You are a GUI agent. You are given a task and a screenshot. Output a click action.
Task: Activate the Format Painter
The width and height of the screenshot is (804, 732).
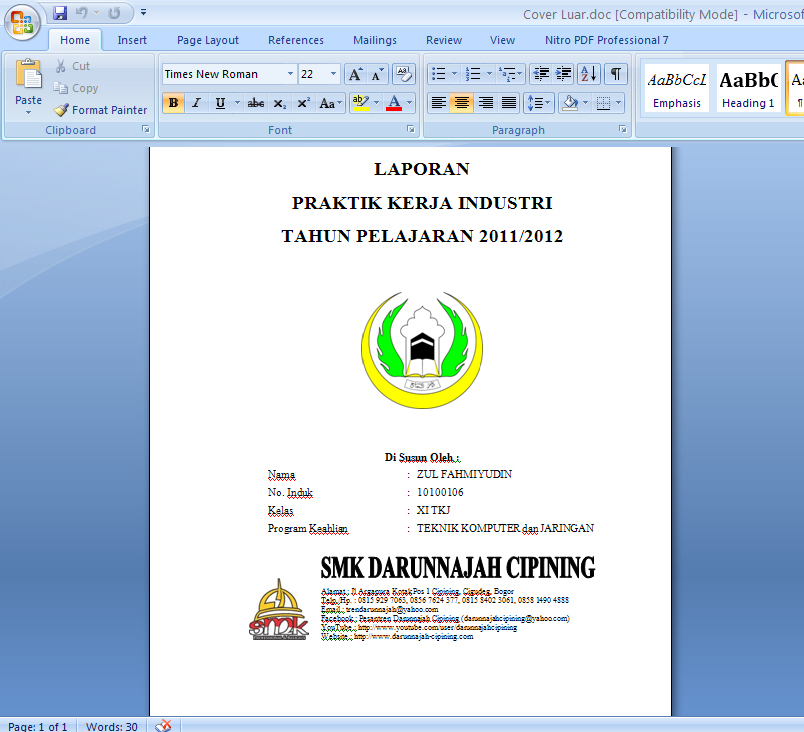coord(100,110)
